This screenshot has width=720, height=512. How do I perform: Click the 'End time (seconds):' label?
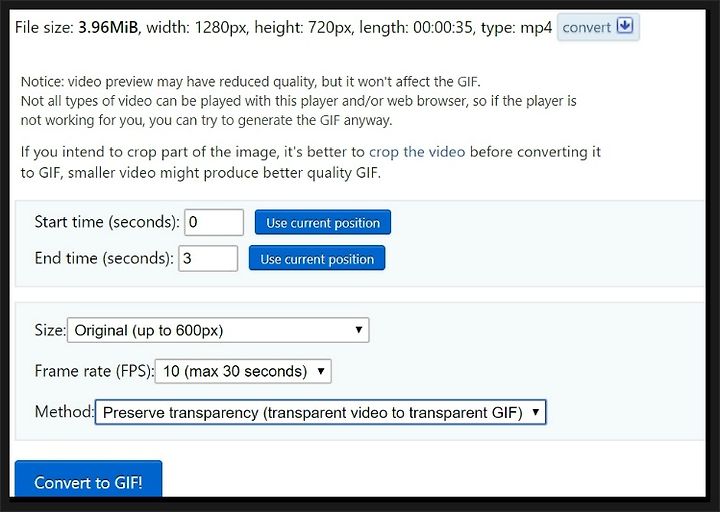pyautogui.click(x=104, y=258)
